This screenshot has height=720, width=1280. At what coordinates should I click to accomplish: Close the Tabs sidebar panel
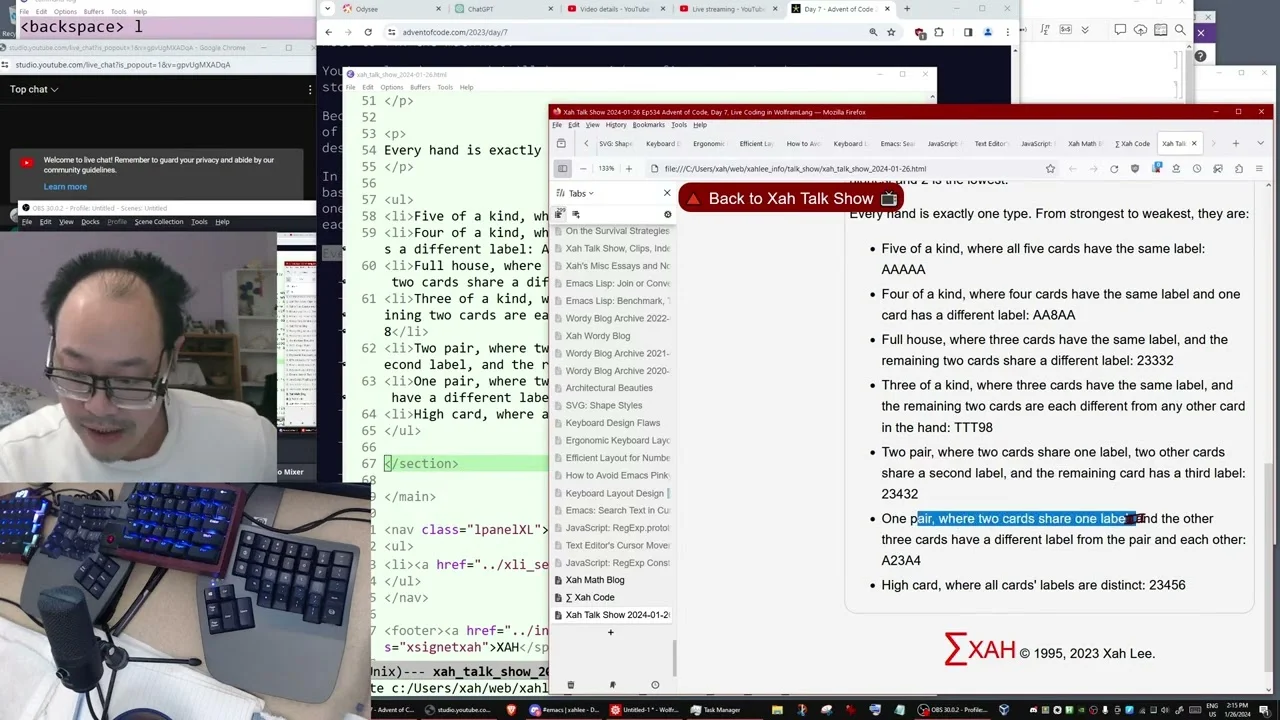[667, 193]
